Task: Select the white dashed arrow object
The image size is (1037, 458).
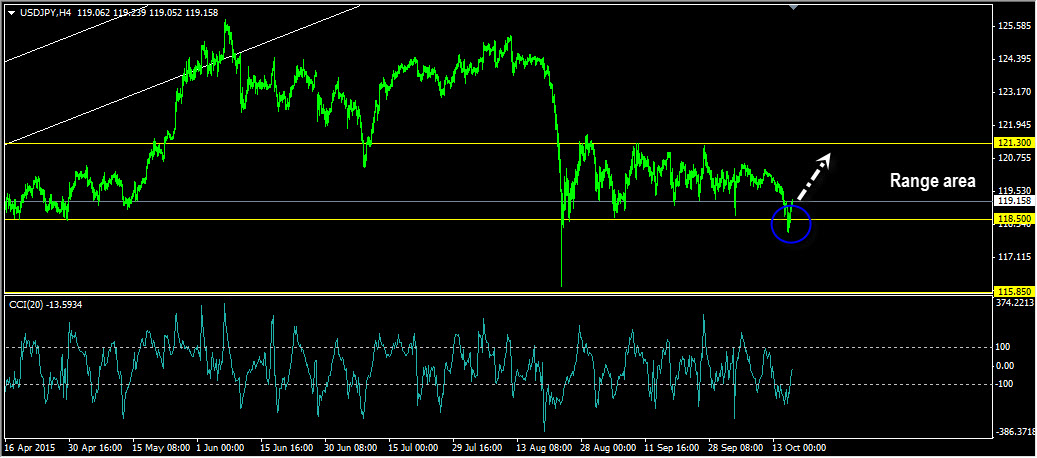Action: pyautogui.click(x=814, y=174)
